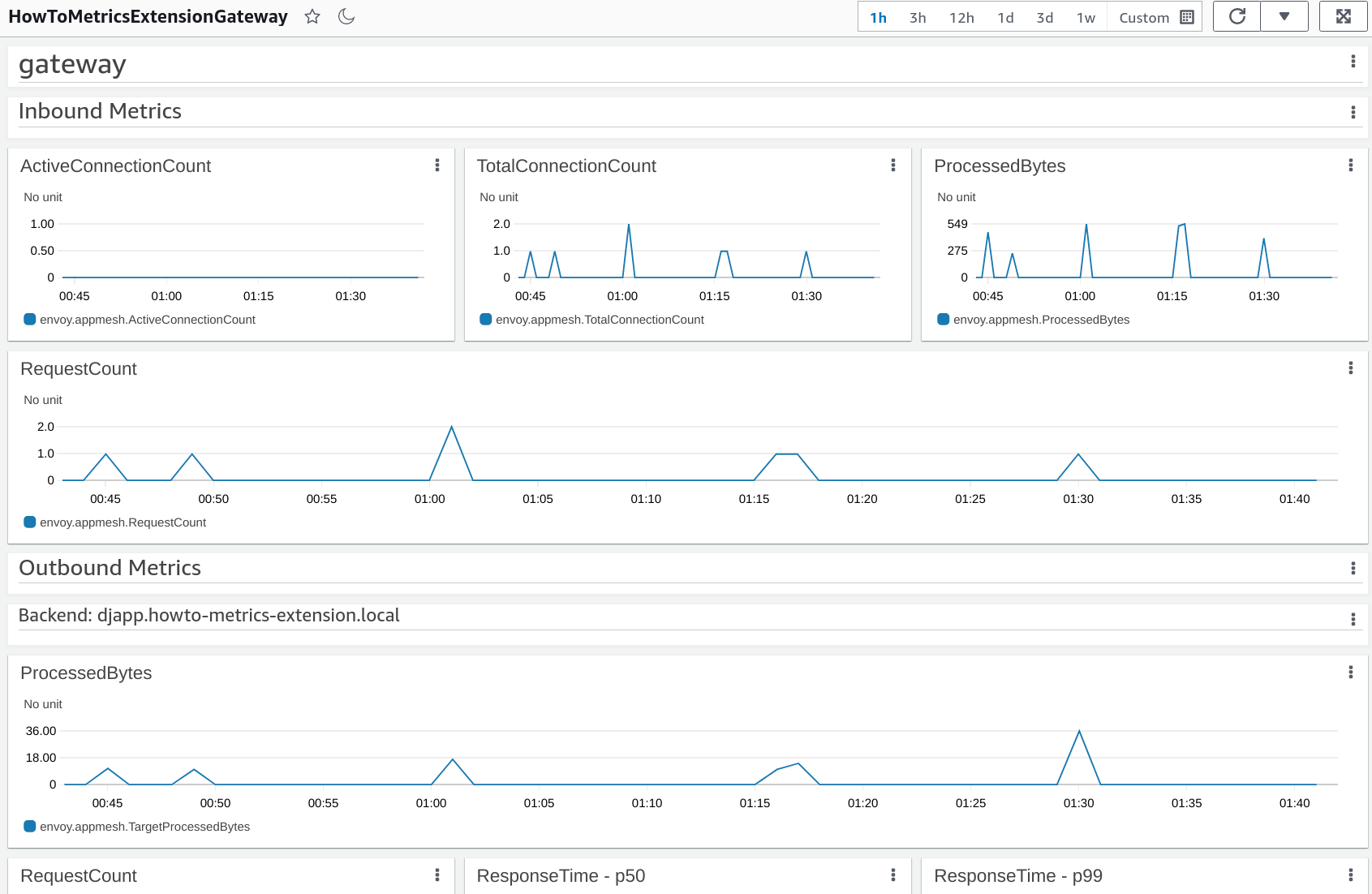
Task: Toggle the envoy.appmesh.TotalConnectionCount legend swatch
Action: click(x=486, y=320)
